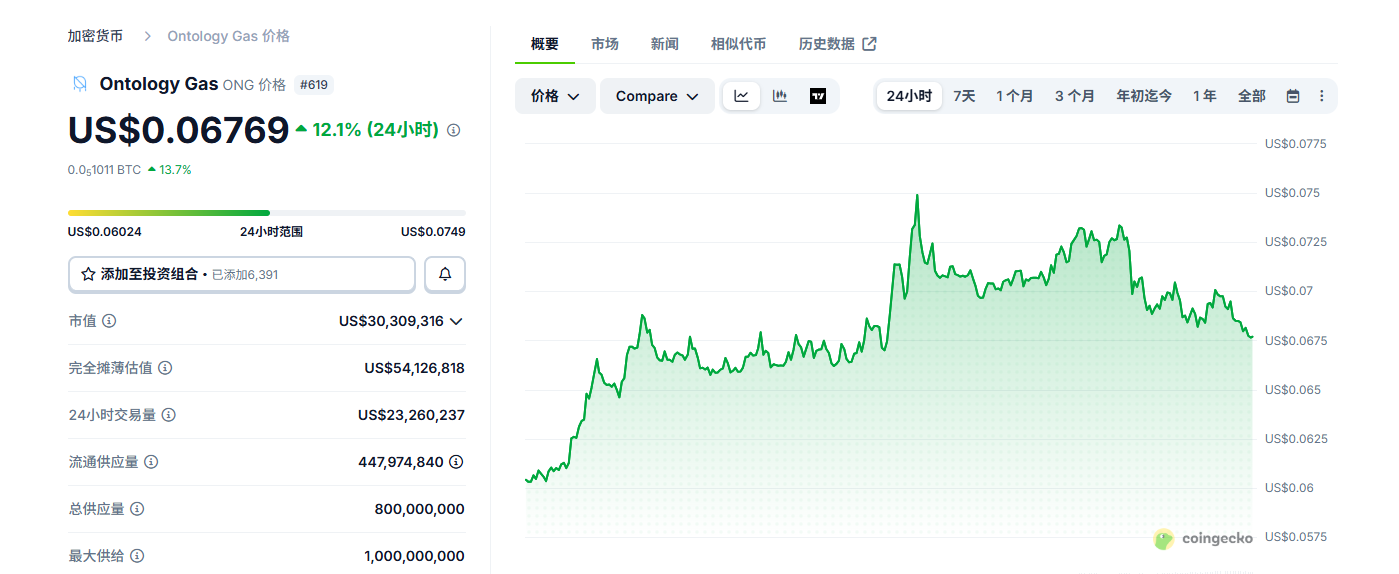
Task: Open the 新闻 tab
Action: click(664, 44)
